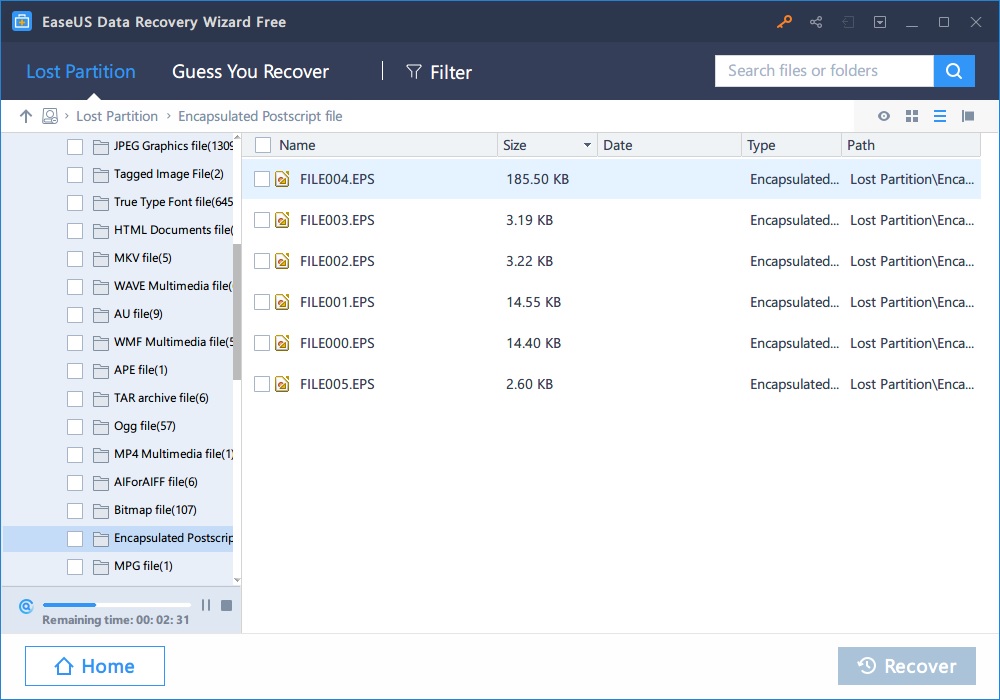Check the box for FILE004.EPS
Screen dimensions: 1000x700
tap(262, 179)
